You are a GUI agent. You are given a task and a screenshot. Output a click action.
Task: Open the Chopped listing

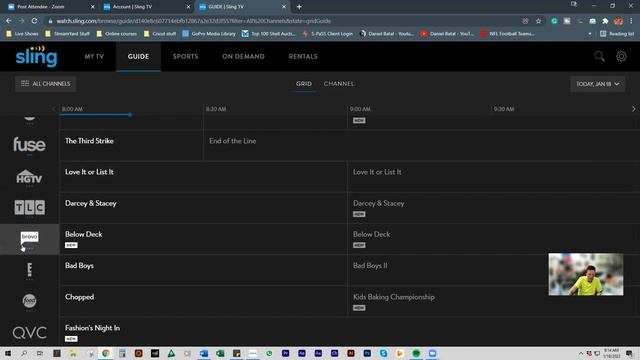click(x=203, y=301)
